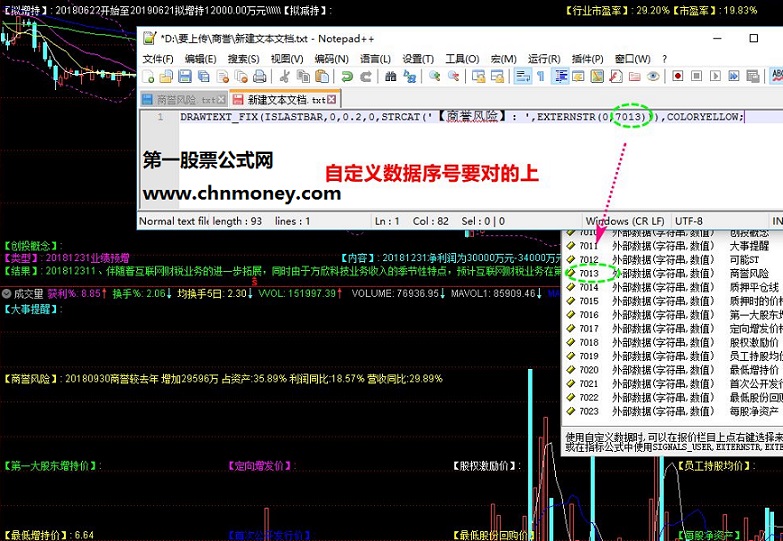
Task: Open the Replace dialog icon
Action: 409,76
